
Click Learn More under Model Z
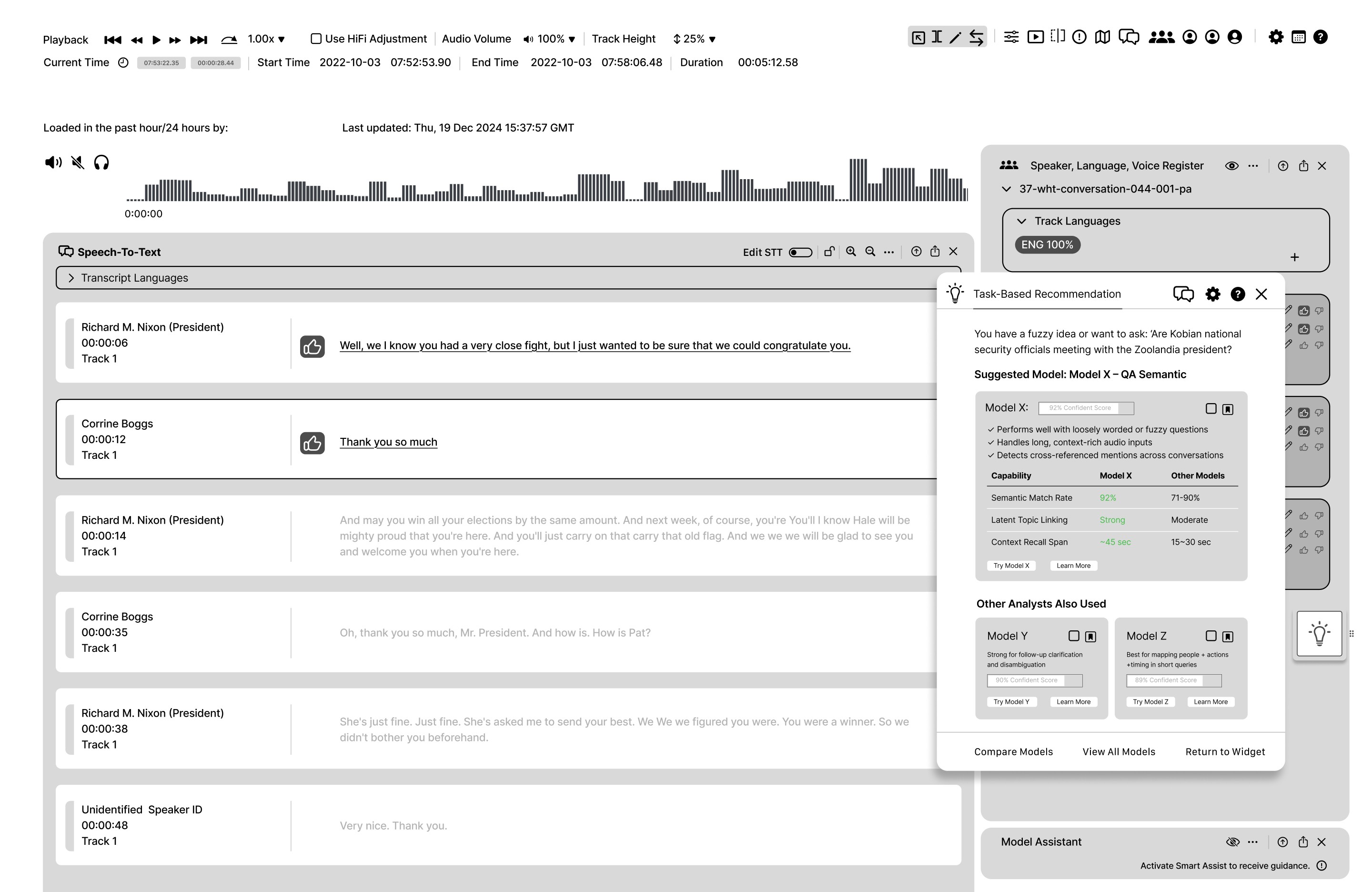click(x=1210, y=702)
